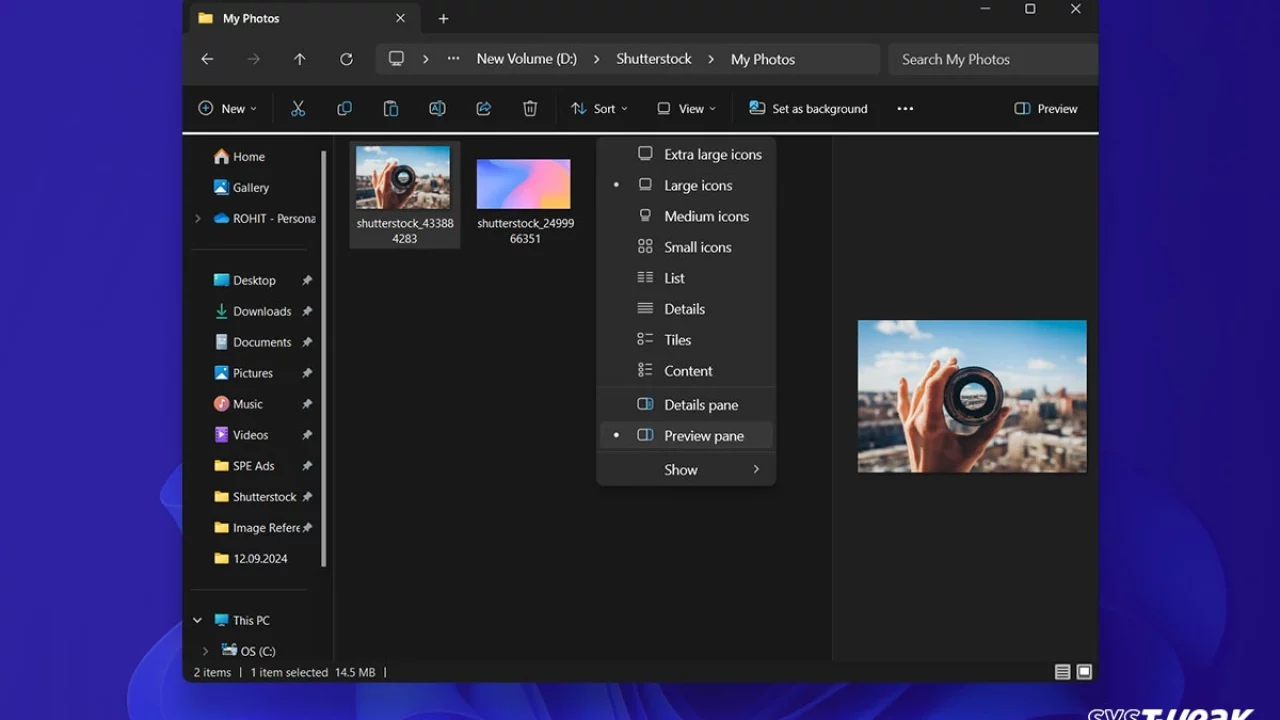Click the navigation pane scrollbar
This screenshot has height=720, width=1280.
(x=324, y=357)
